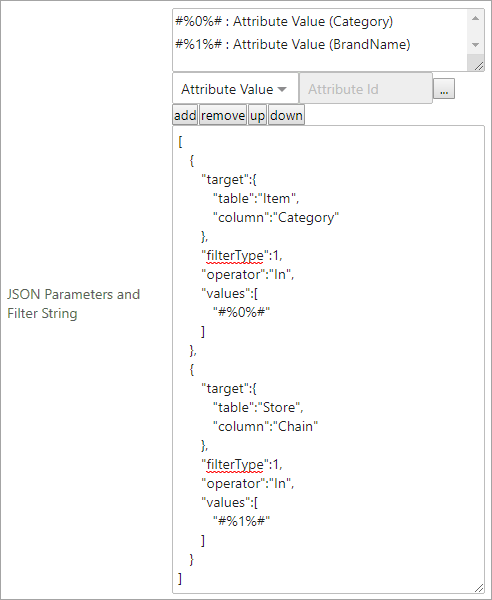Place cursor on "column":"Chain" line
This screenshot has height=600, width=492.
[266, 426]
